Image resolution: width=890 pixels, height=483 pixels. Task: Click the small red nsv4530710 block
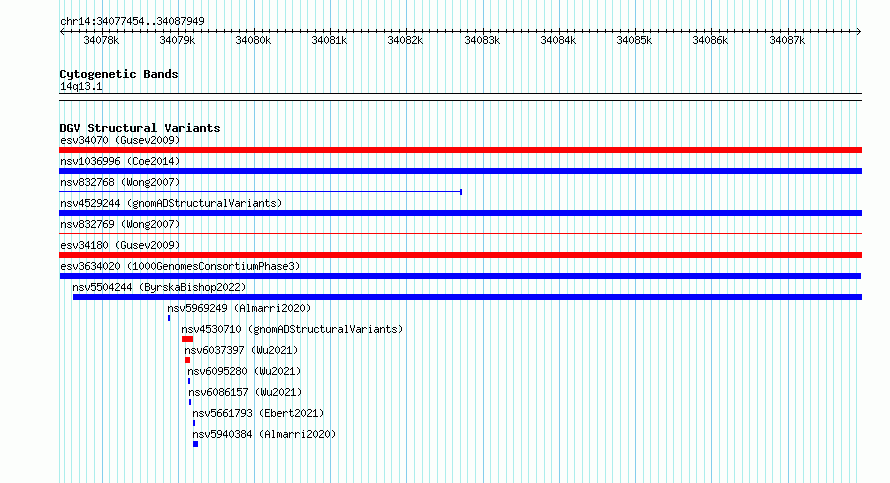point(187,339)
